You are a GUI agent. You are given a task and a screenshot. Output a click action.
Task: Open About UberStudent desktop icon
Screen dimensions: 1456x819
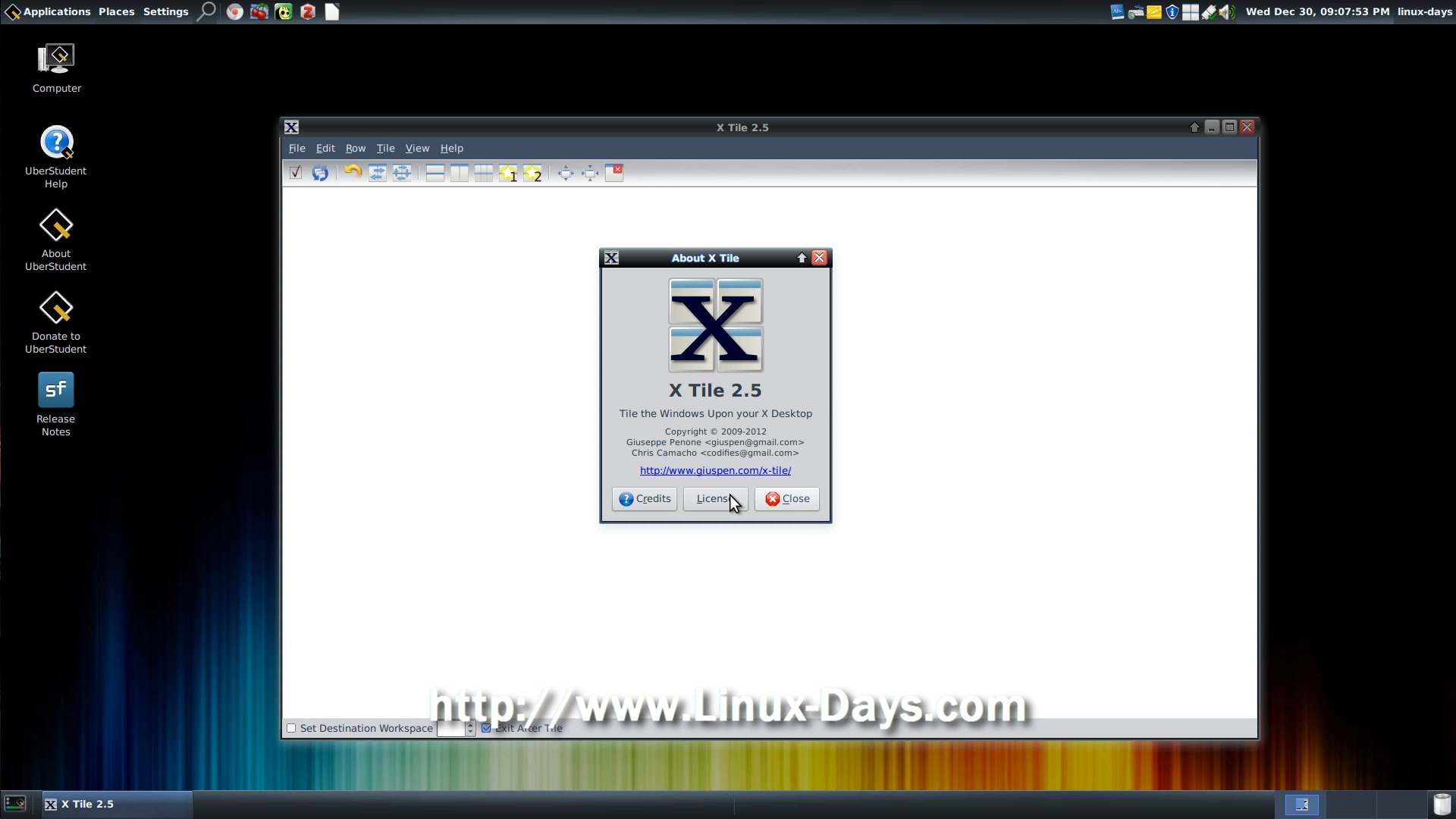[x=56, y=240]
